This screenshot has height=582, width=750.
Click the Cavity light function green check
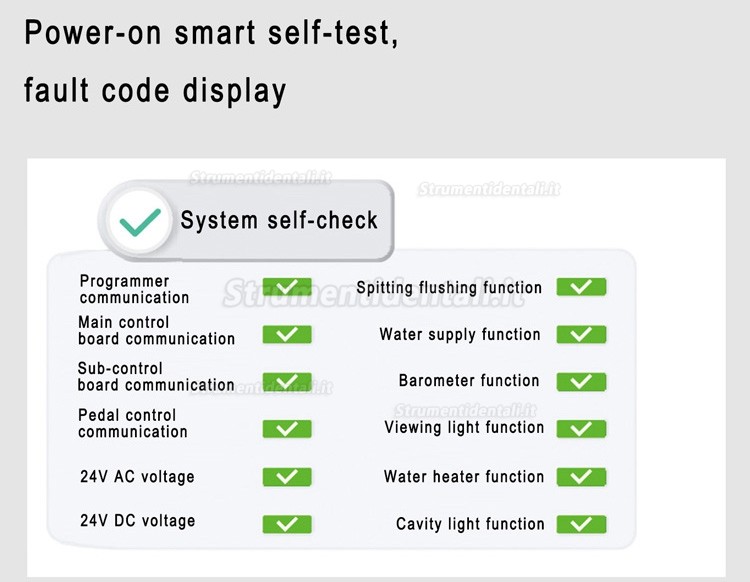point(581,524)
